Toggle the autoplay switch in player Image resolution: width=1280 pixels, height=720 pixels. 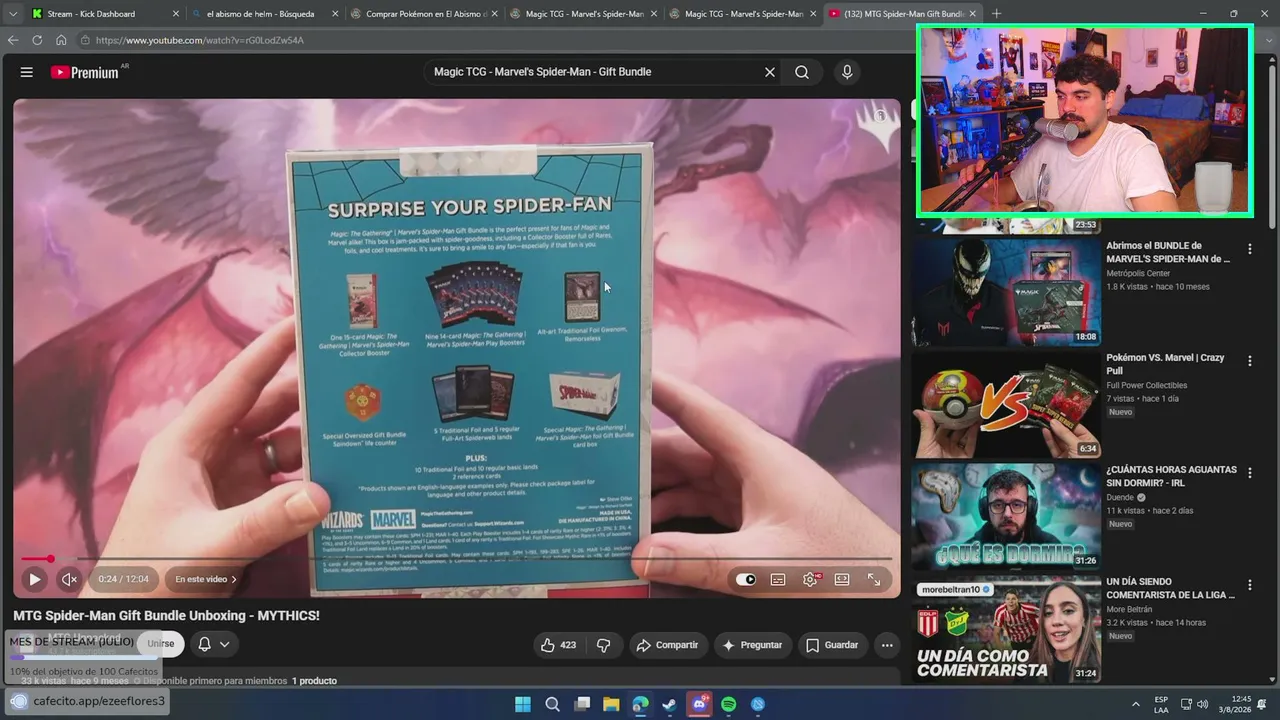(x=746, y=579)
